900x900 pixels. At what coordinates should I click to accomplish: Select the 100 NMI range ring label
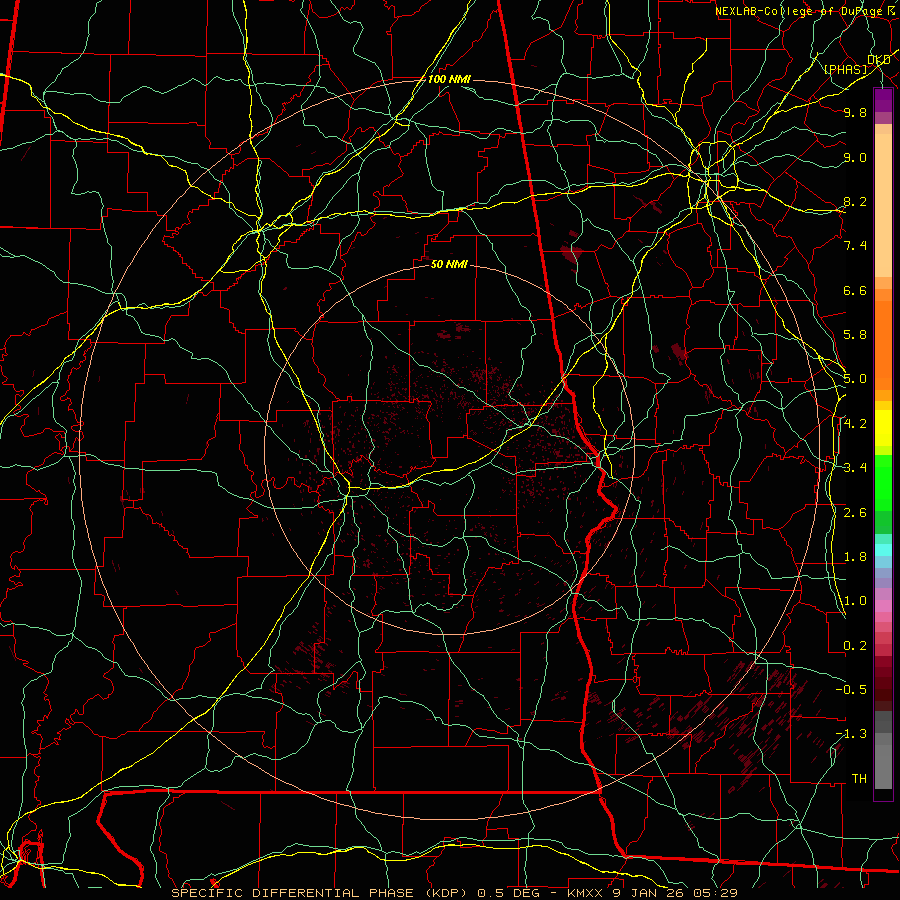point(449,79)
